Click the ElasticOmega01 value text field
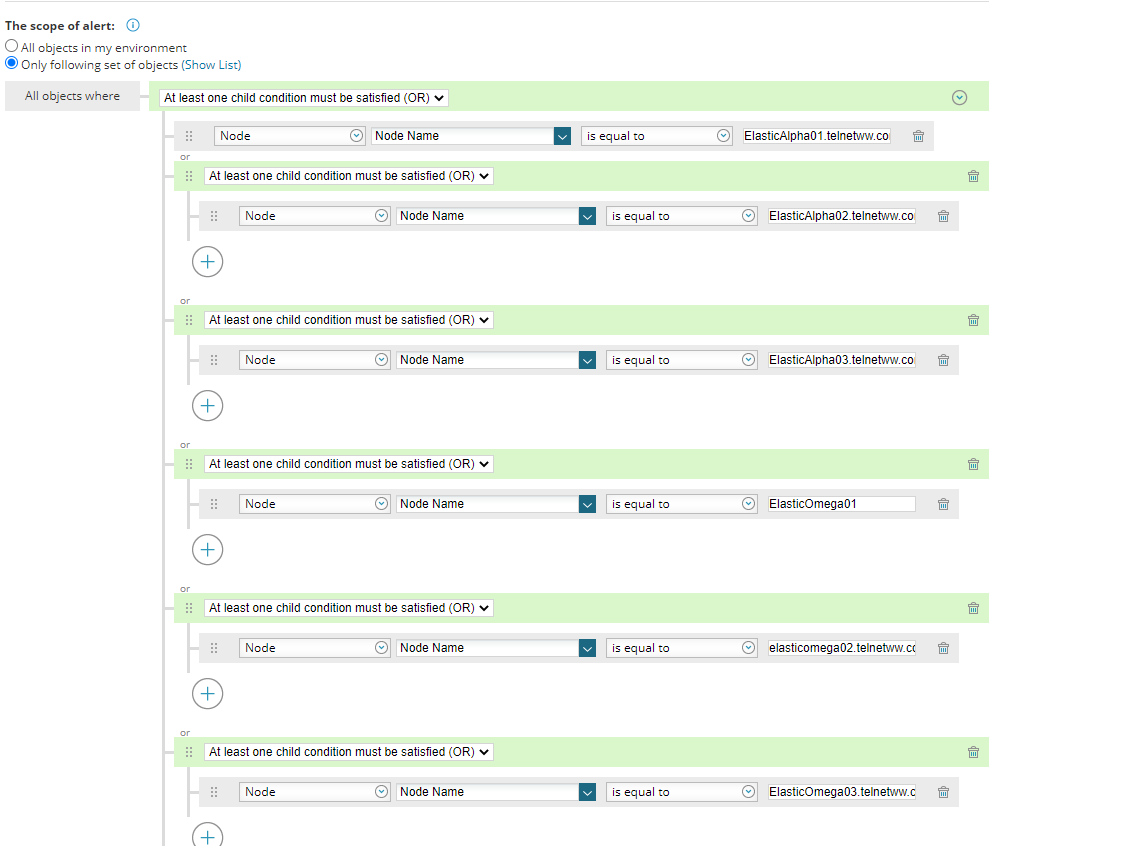Image resolution: width=1138 pixels, height=846 pixels. pos(840,504)
